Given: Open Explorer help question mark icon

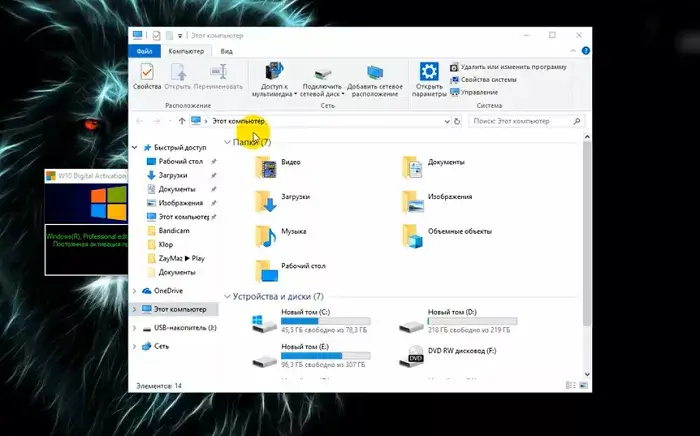Looking at the screenshot, I should click(586, 51).
